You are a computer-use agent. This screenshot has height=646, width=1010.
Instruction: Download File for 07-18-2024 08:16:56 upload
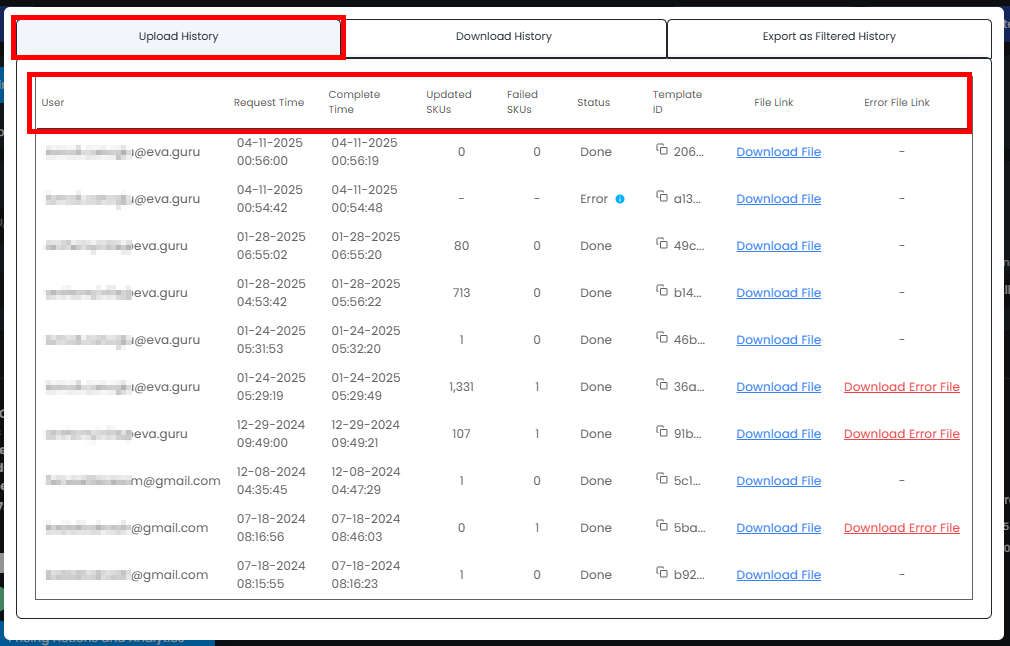(x=779, y=528)
